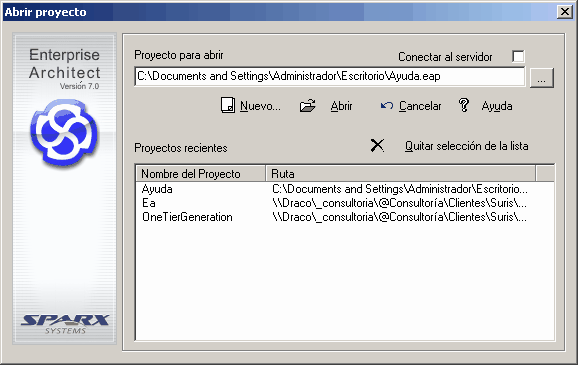
Task: Click the Cancelar button label
Action: [420, 106]
